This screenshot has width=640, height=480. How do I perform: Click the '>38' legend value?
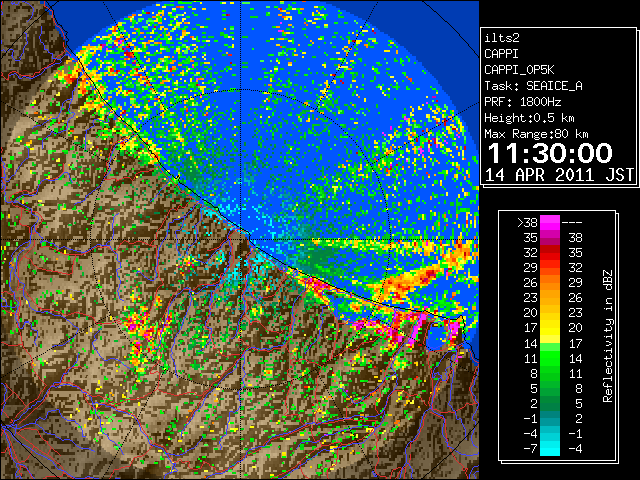[x=527, y=222]
